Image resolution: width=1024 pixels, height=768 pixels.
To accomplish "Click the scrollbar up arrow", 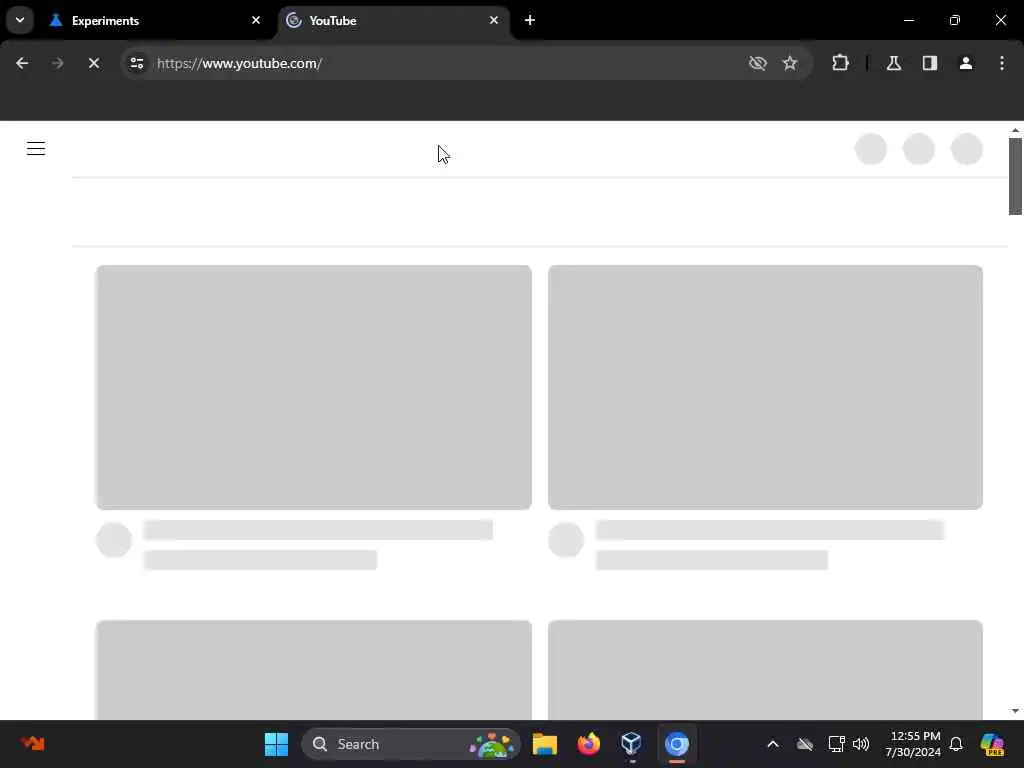I will click(1015, 131).
